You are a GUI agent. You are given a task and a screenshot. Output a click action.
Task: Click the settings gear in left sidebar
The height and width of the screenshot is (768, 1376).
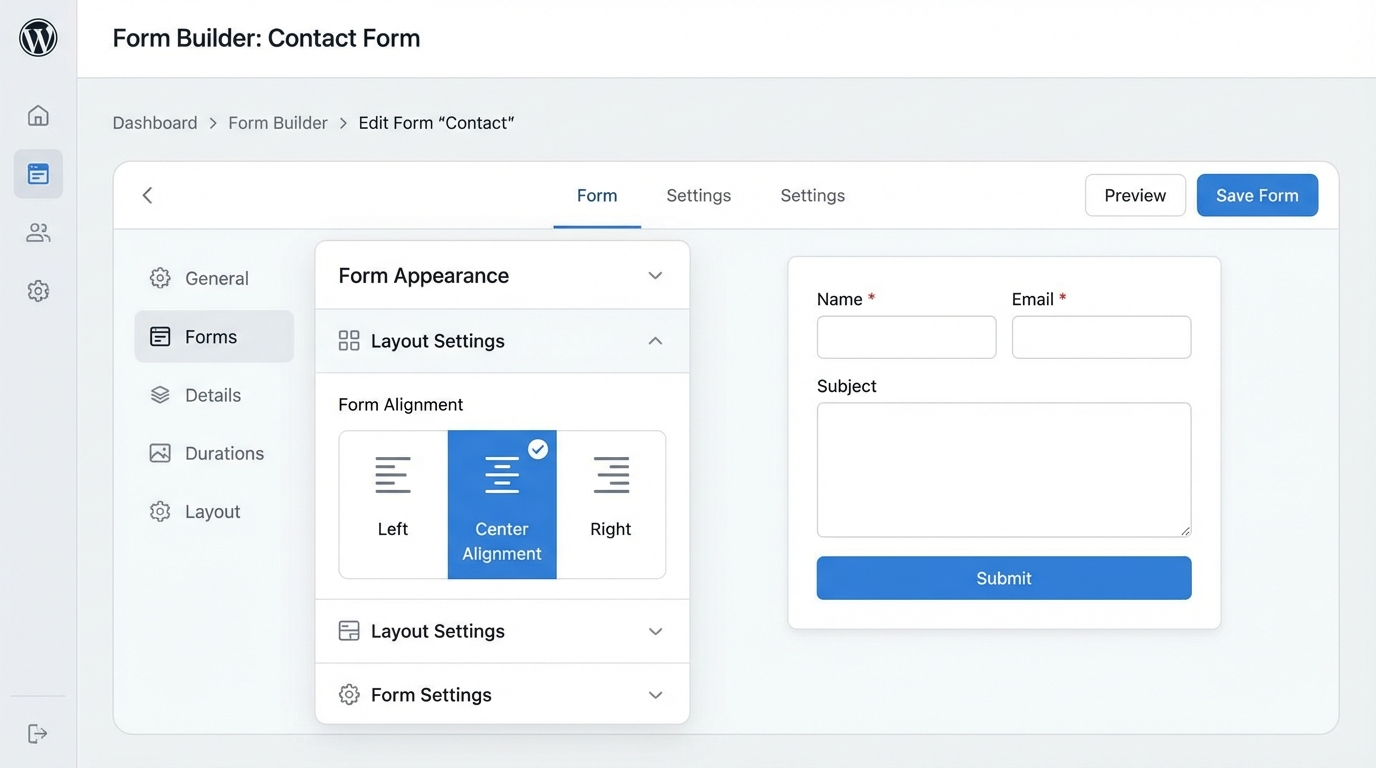[37, 290]
